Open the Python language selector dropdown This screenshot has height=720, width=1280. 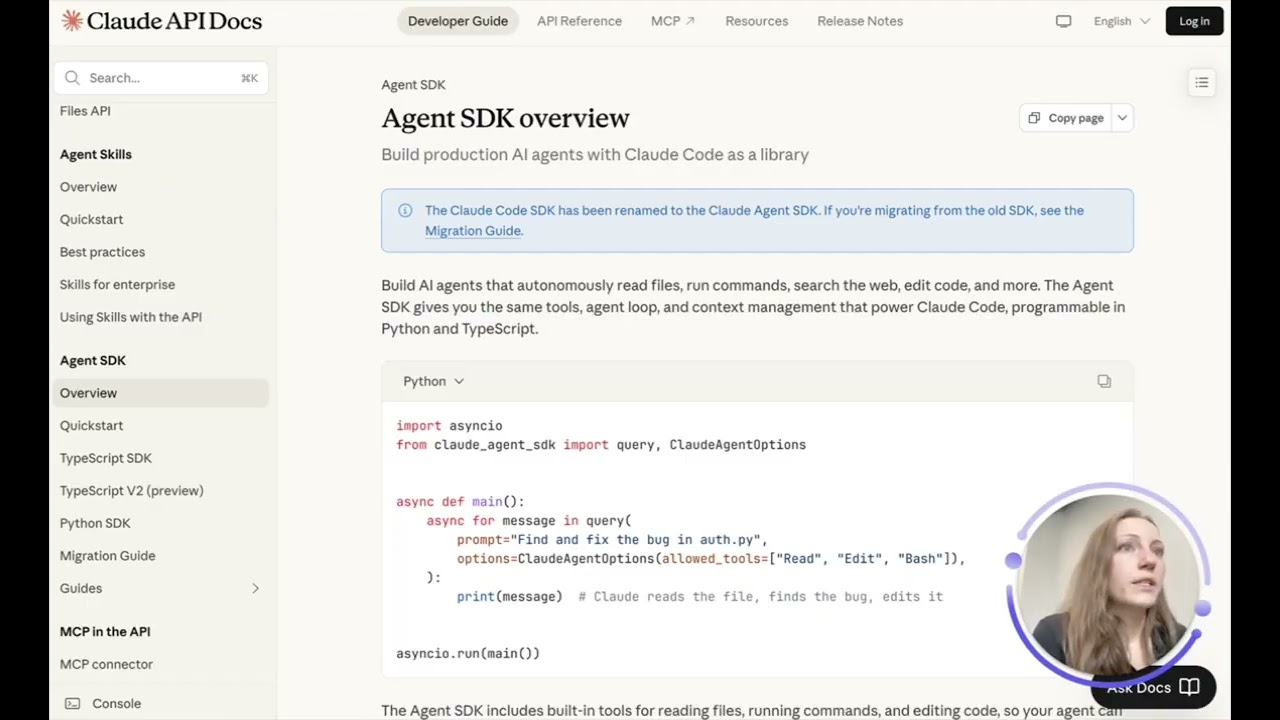pos(433,381)
